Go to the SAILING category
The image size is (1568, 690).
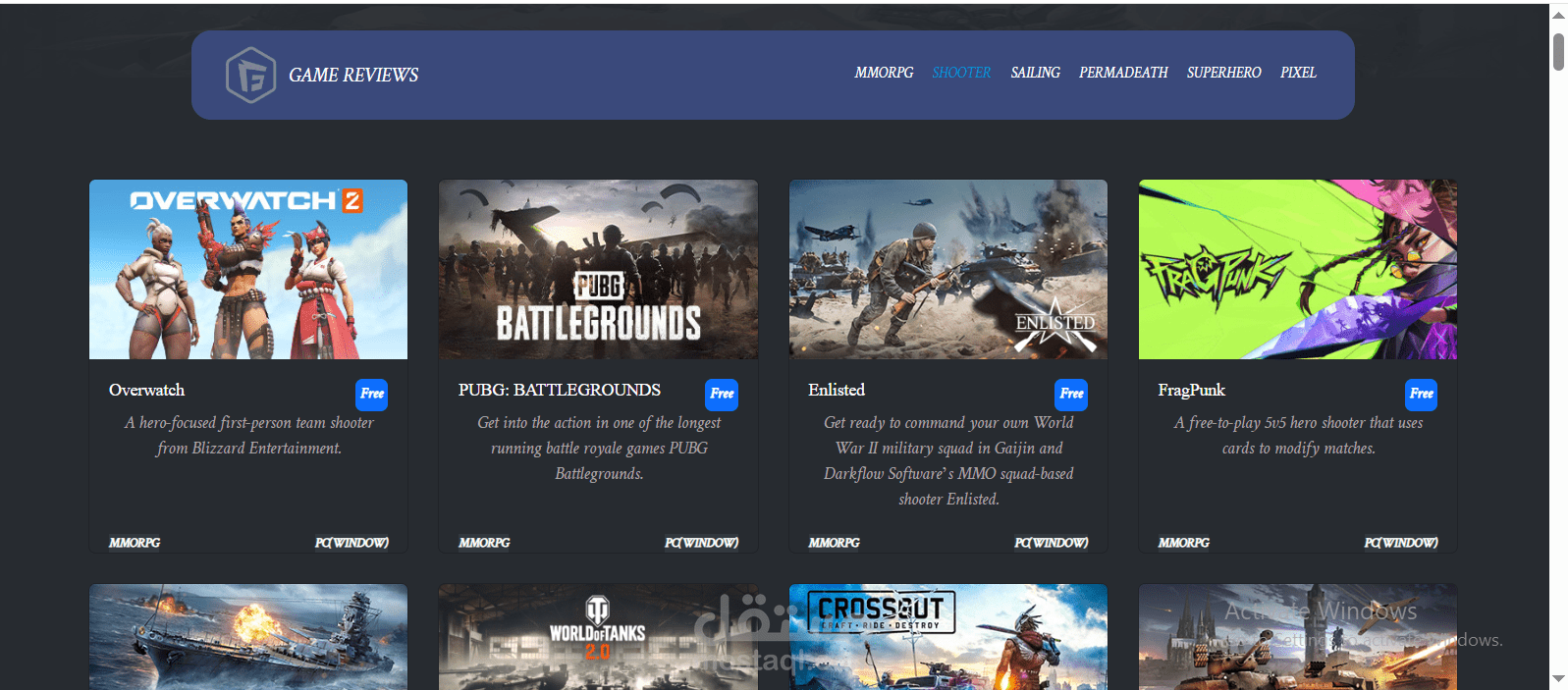1035,73
